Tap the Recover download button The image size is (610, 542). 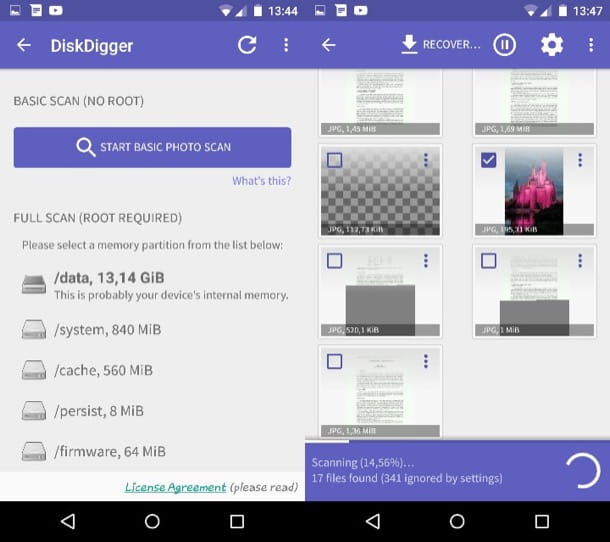coord(440,45)
